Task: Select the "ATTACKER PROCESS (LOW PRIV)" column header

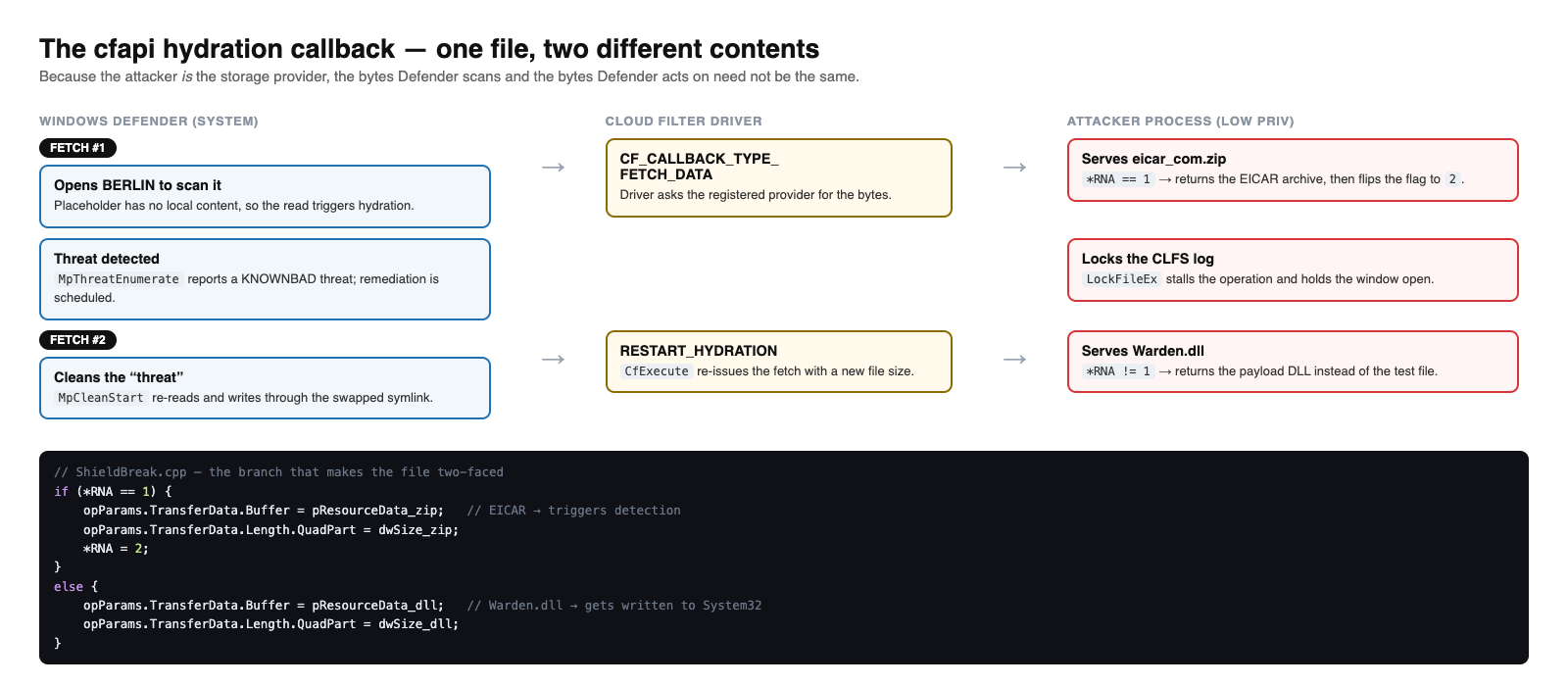Action: 1180,122
